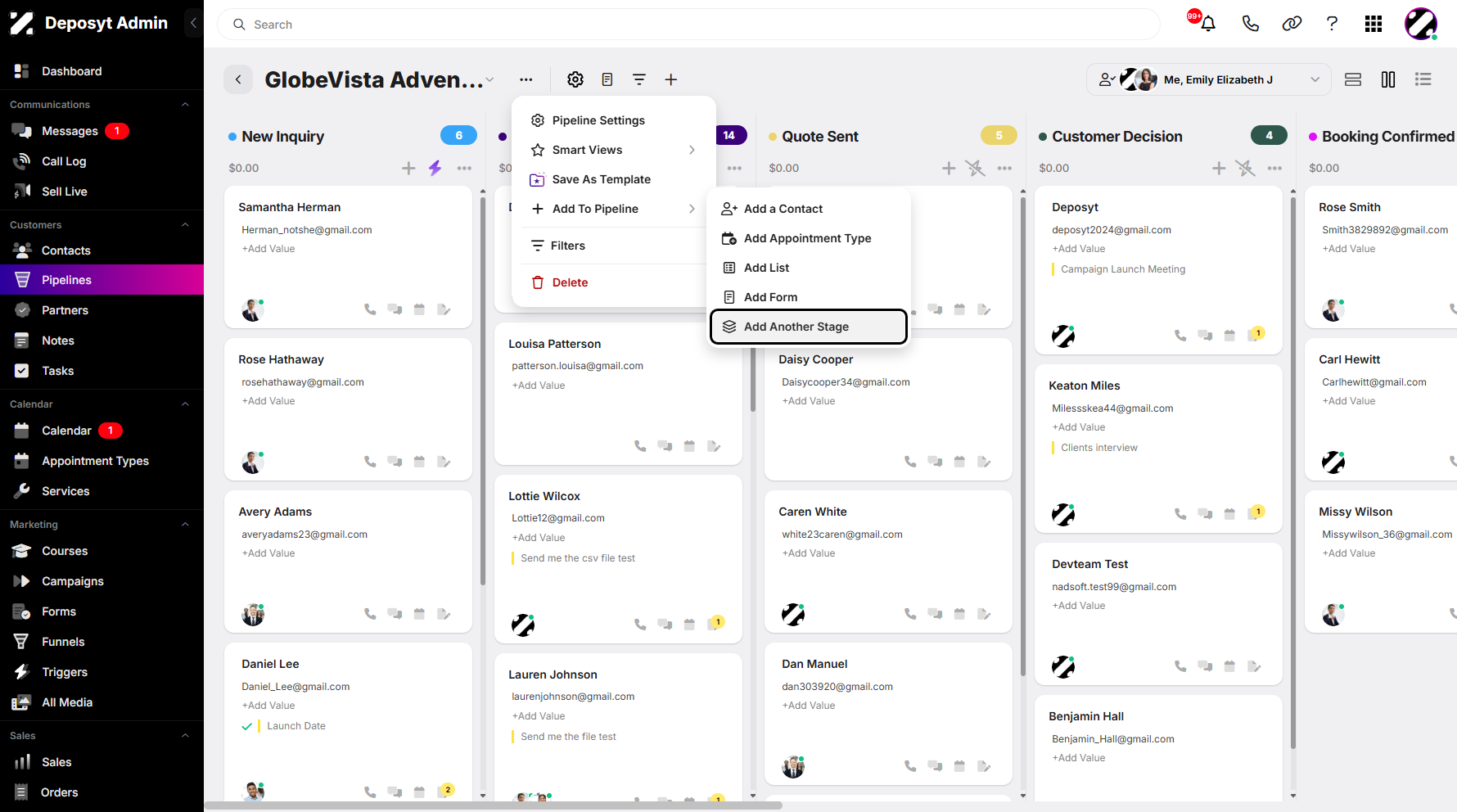The height and width of the screenshot is (812, 1457).
Task: Switch to the list view icon
Action: click(x=1423, y=79)
